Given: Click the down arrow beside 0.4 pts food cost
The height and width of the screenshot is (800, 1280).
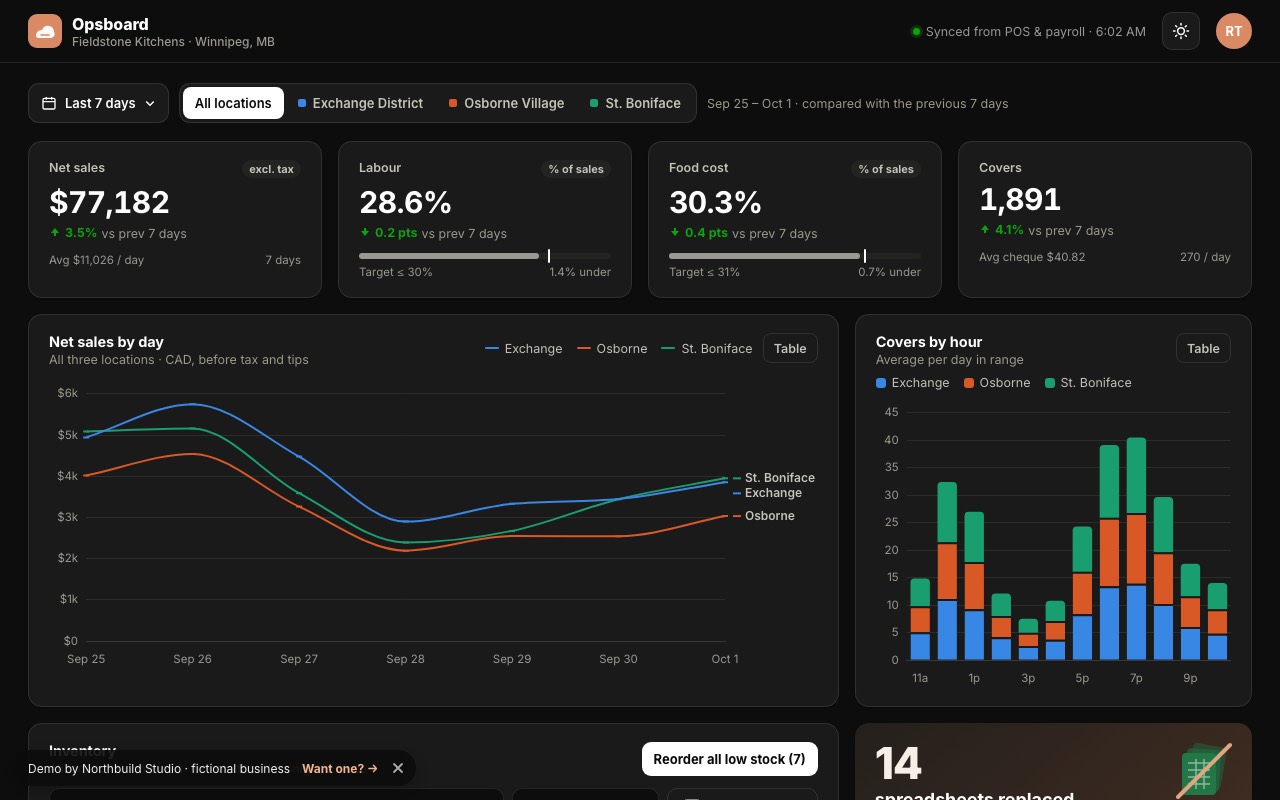Looking at the screenshot, I should pyautogui.click(x=675, y=232).
